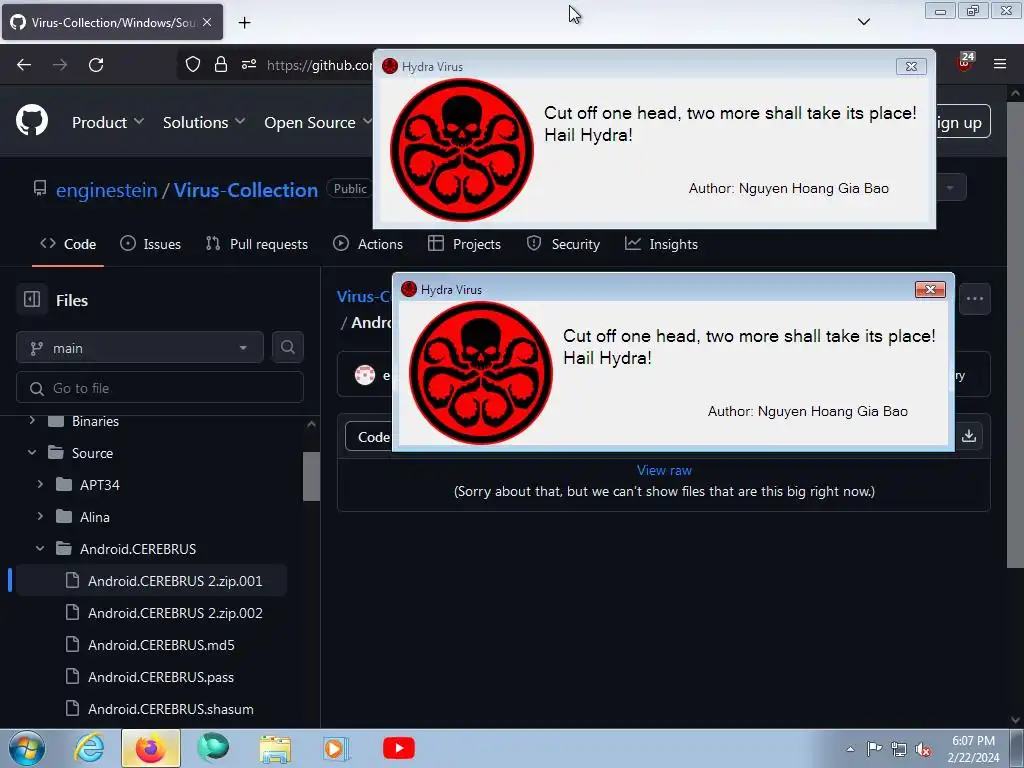Viewport: 1024px width, 768px height.
Task: Click the GitHub Octocat logo
Action: 31,121
